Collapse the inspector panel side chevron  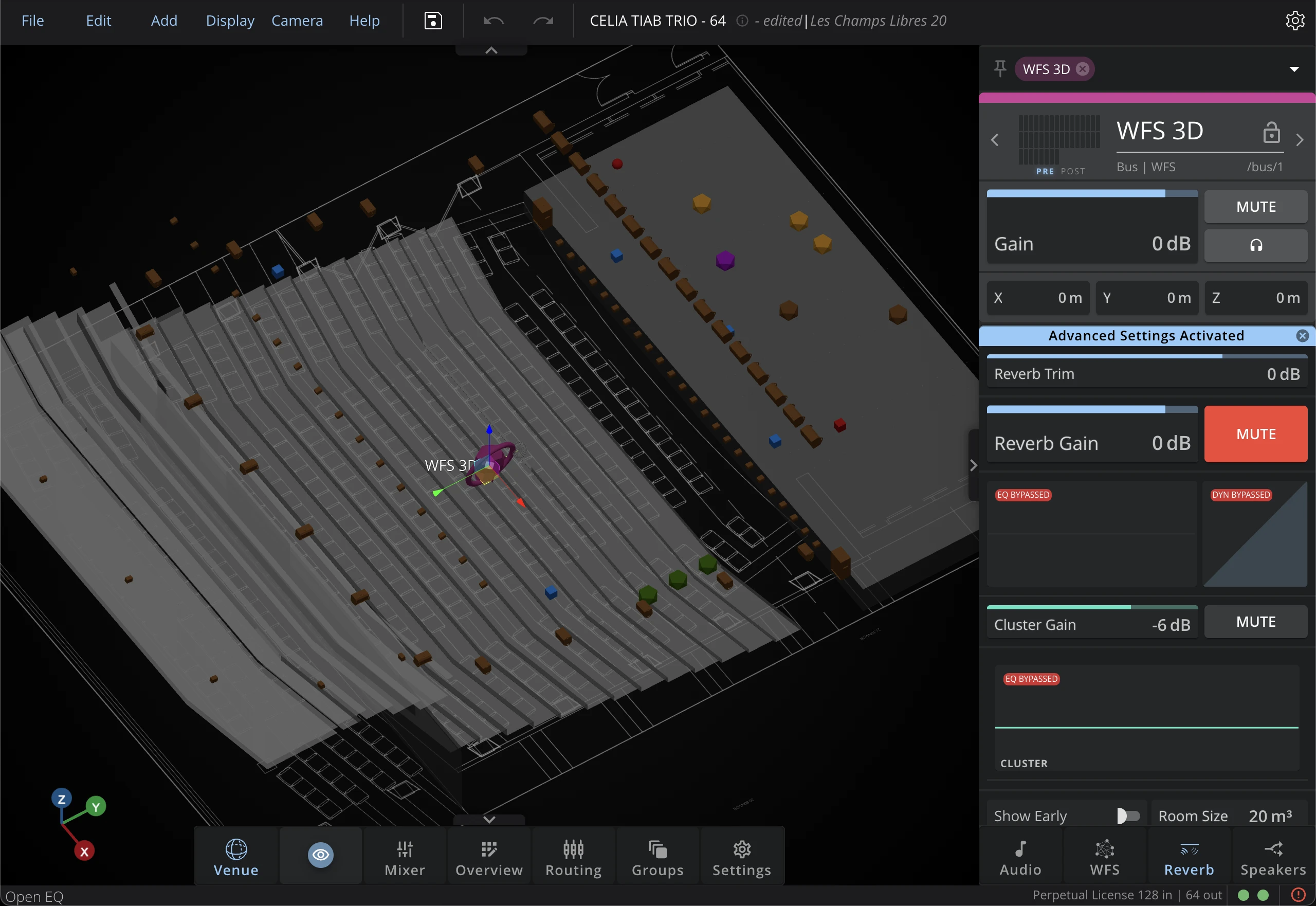click(x=973, y=465)
